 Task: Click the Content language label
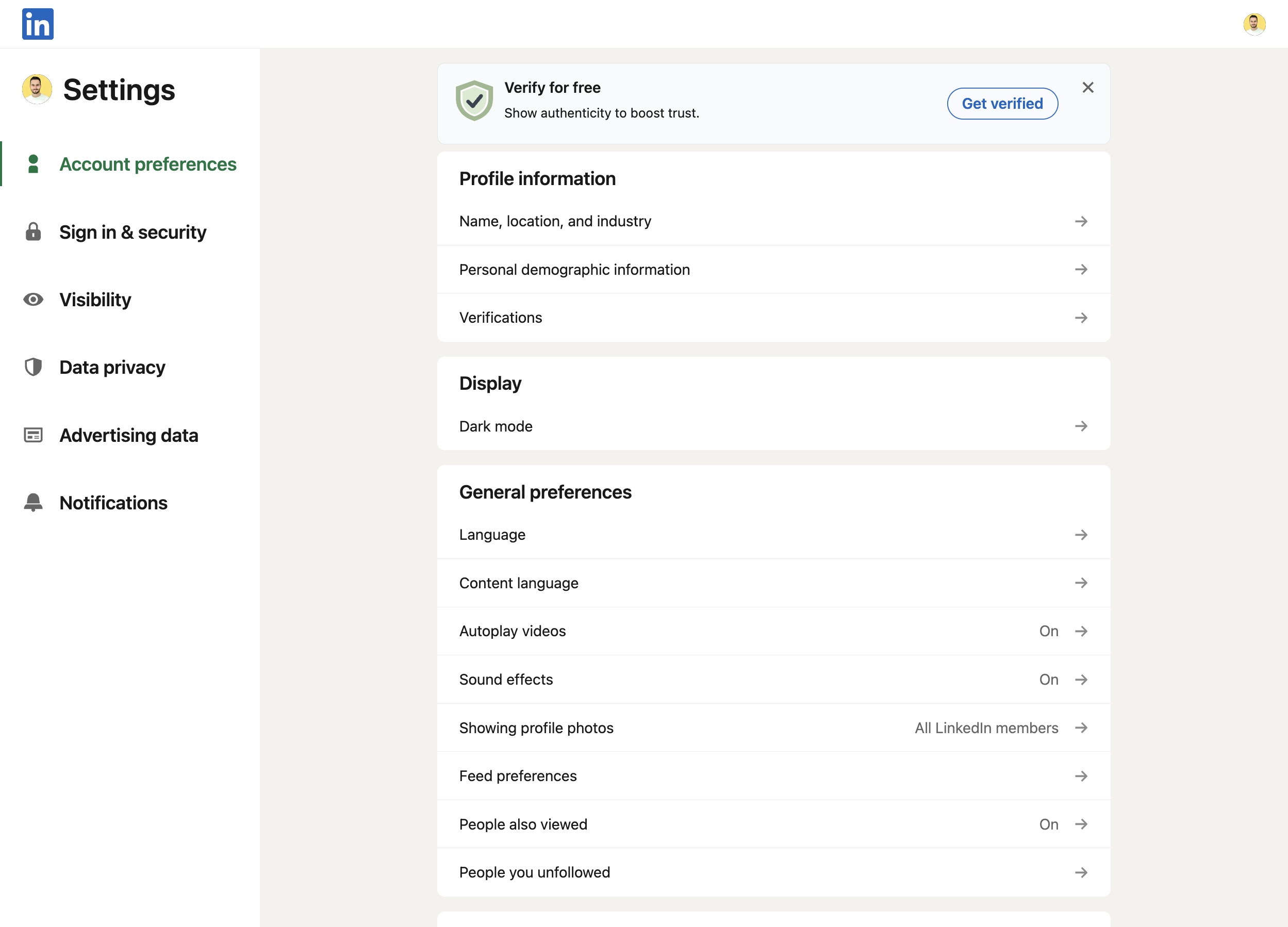pos(519,583)
